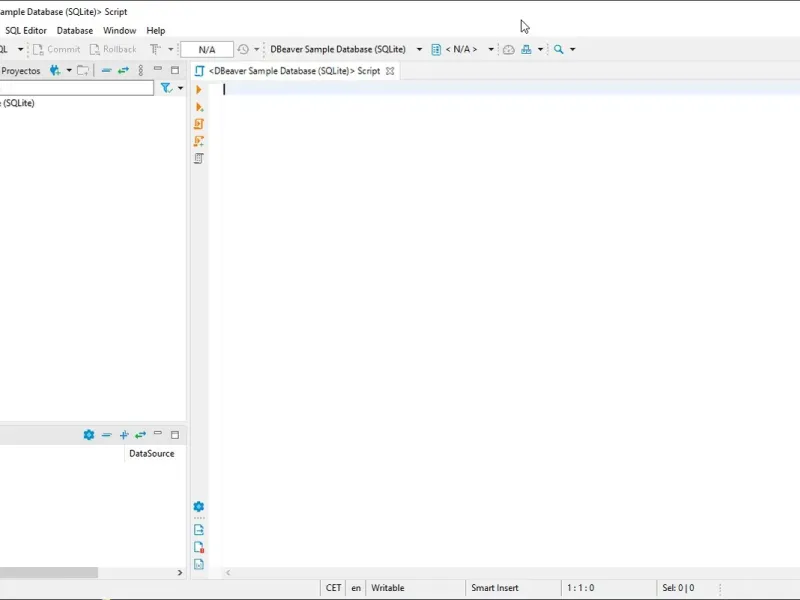Collapse all in project panel
800x600 pixels.
(x=106, y=435)
